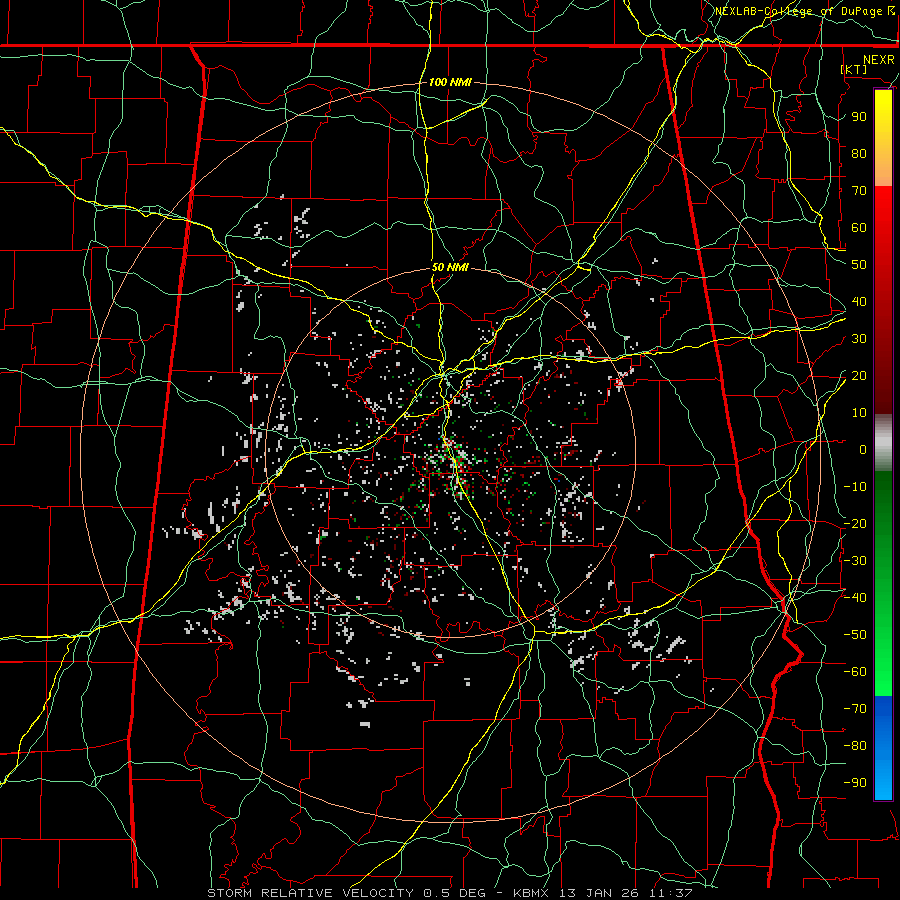Click the "-60" scale value
The height and width of the screenshot is (900, 900).
(855, 672)
